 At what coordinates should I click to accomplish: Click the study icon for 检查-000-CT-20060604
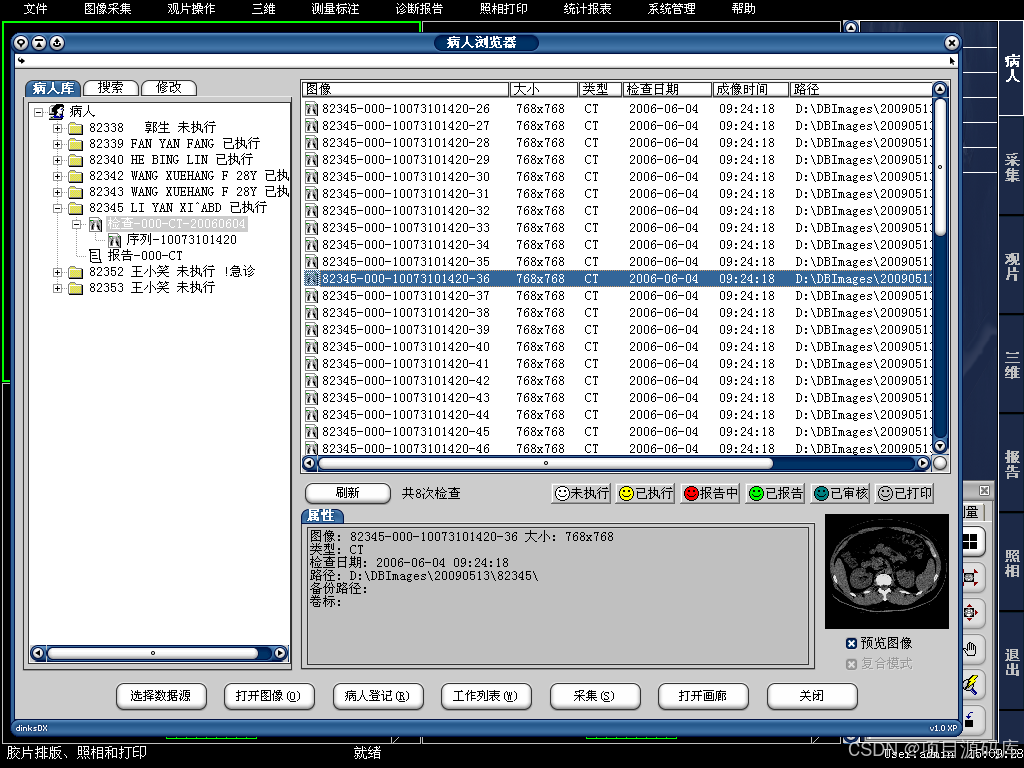click(95, 224)
